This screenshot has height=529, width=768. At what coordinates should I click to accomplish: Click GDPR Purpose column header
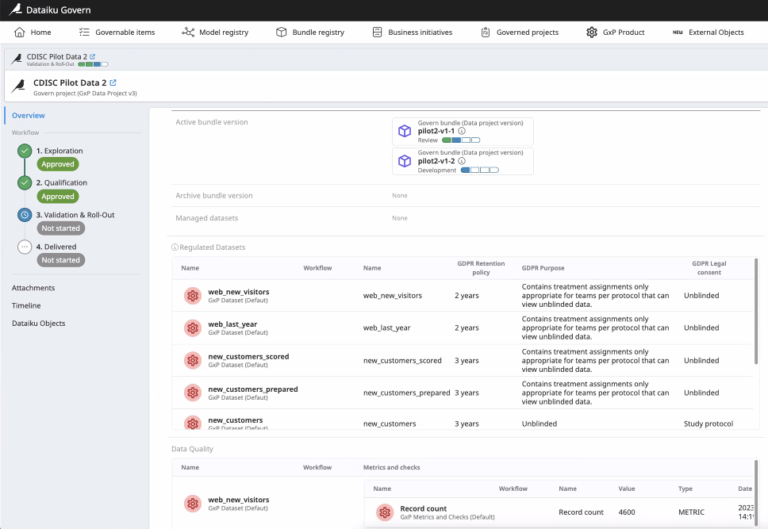(543, 268)
